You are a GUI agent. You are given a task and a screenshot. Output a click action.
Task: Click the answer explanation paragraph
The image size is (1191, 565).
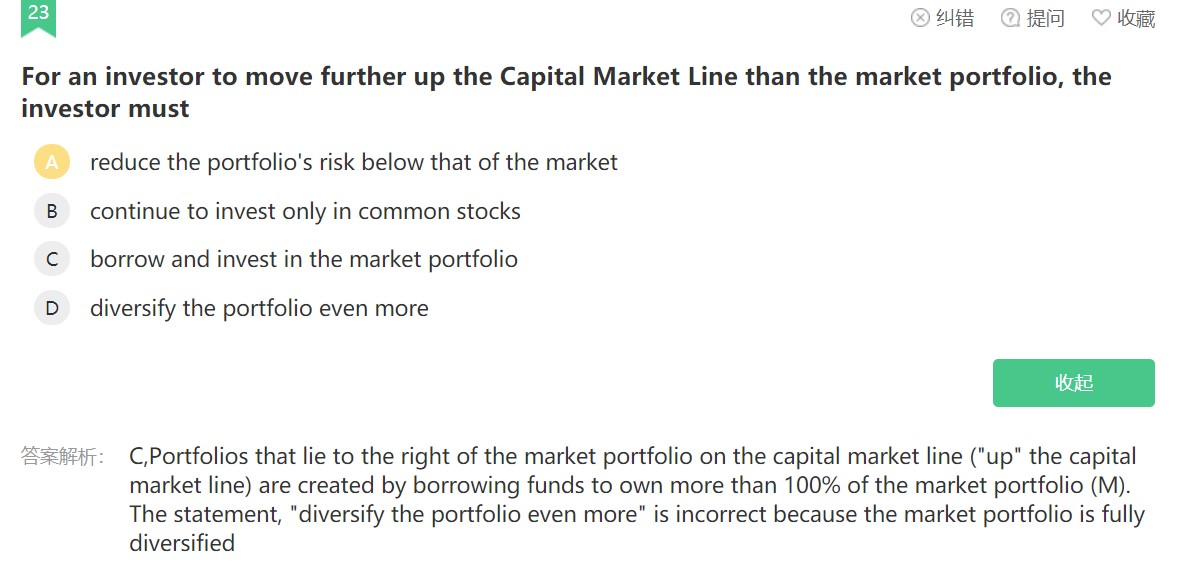tap(636, 500)
